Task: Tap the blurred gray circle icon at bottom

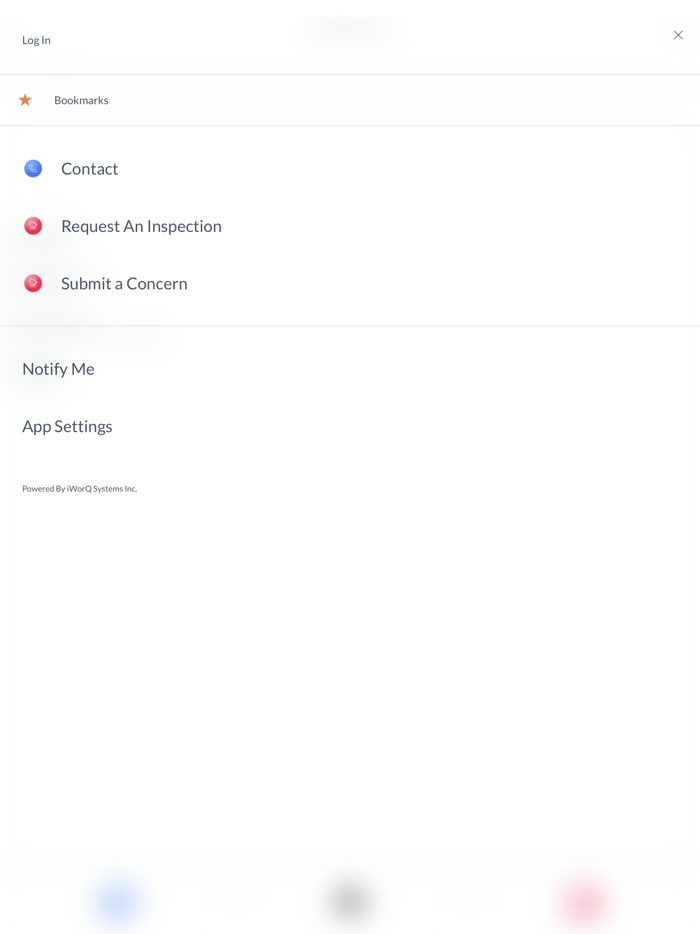Action: coord(349,900)
